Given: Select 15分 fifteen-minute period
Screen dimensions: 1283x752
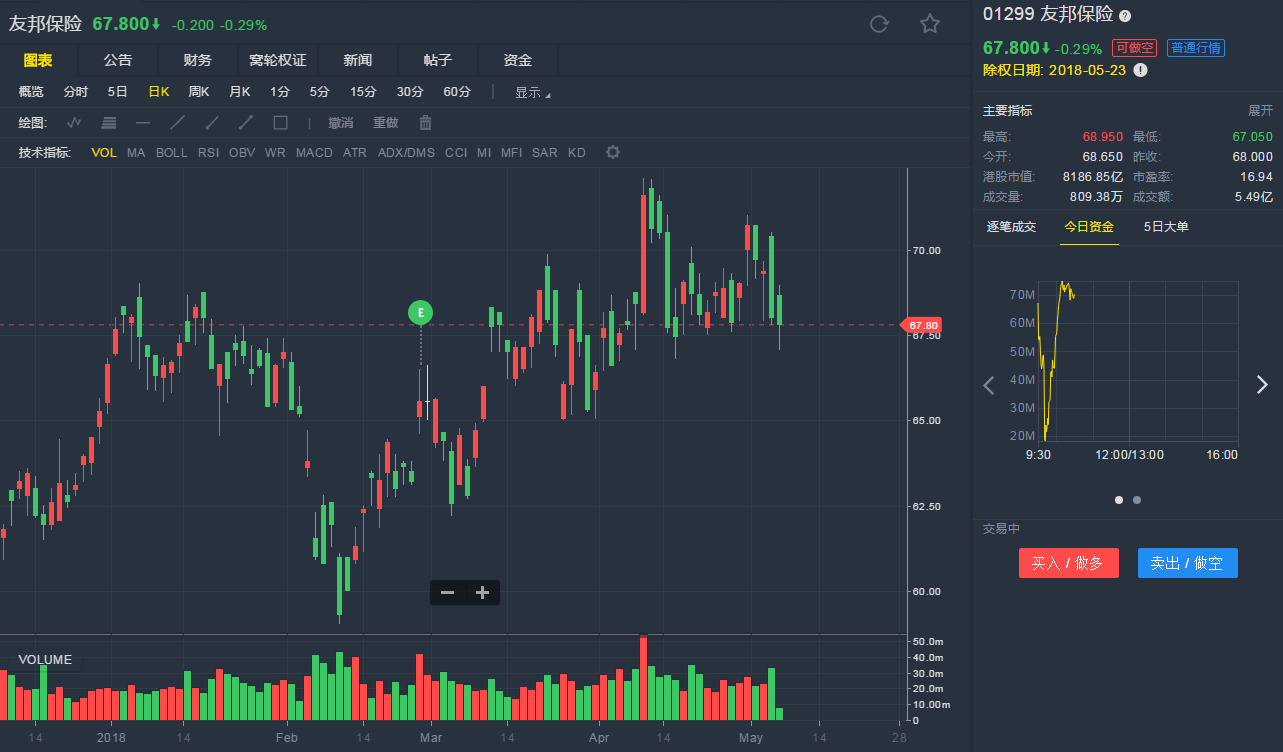Looking at the screenshot, I should tap(363, 92).
